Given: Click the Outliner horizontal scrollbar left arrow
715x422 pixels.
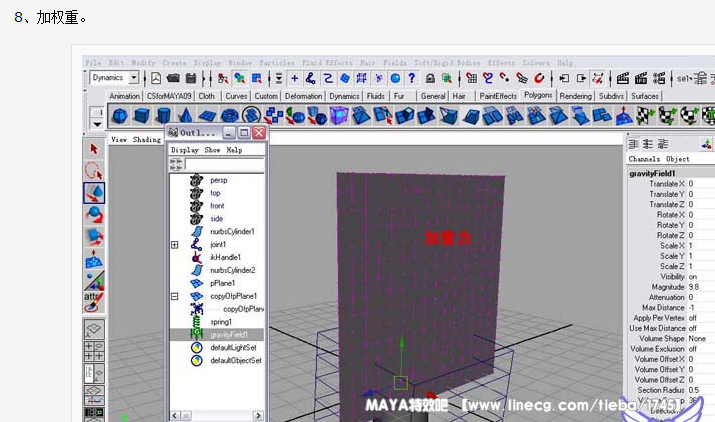Looking at the screenshot, I should tap(175, 416).
